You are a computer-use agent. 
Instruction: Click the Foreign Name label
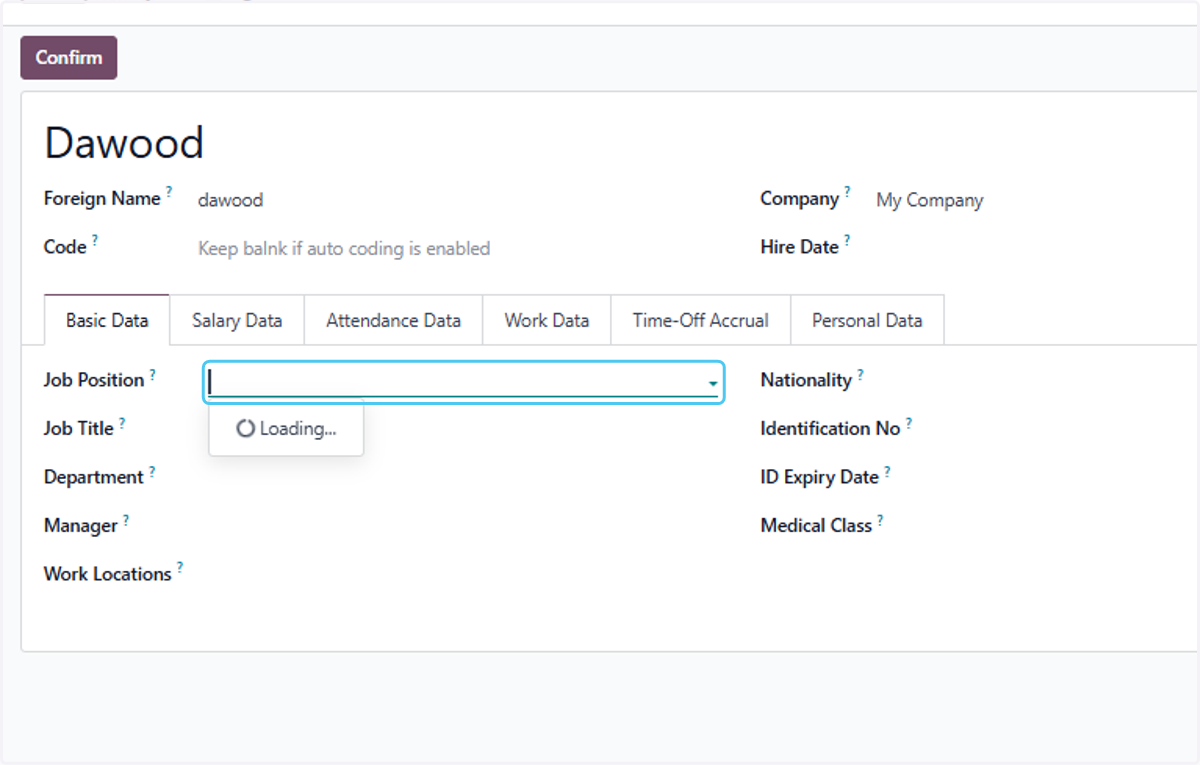click(x=102, y=199)
